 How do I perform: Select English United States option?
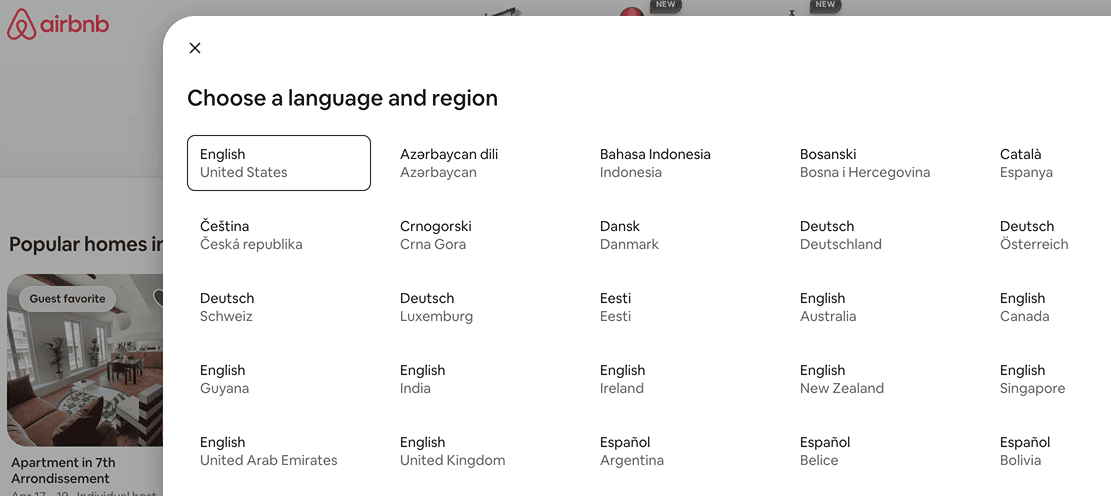tap(278, 163)
